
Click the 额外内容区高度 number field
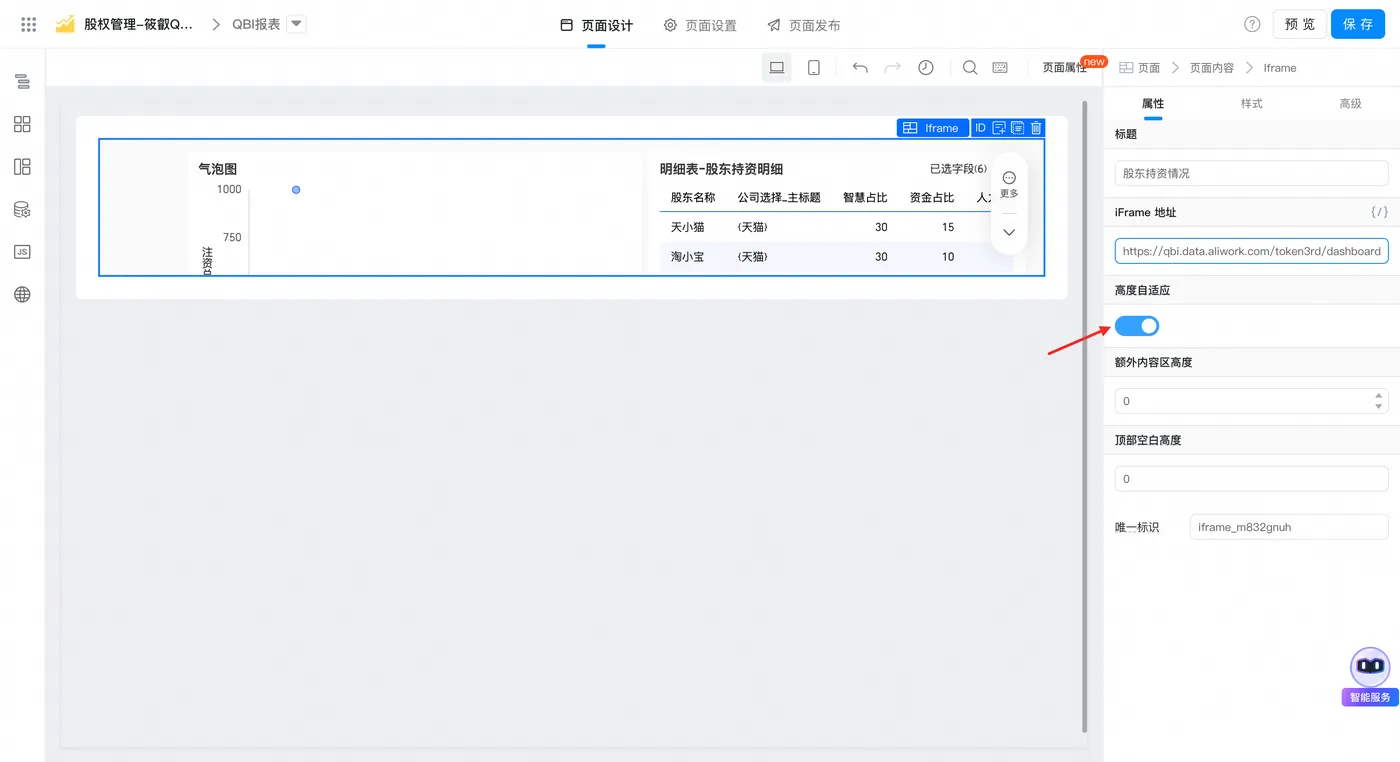[x=1251, y=401]
